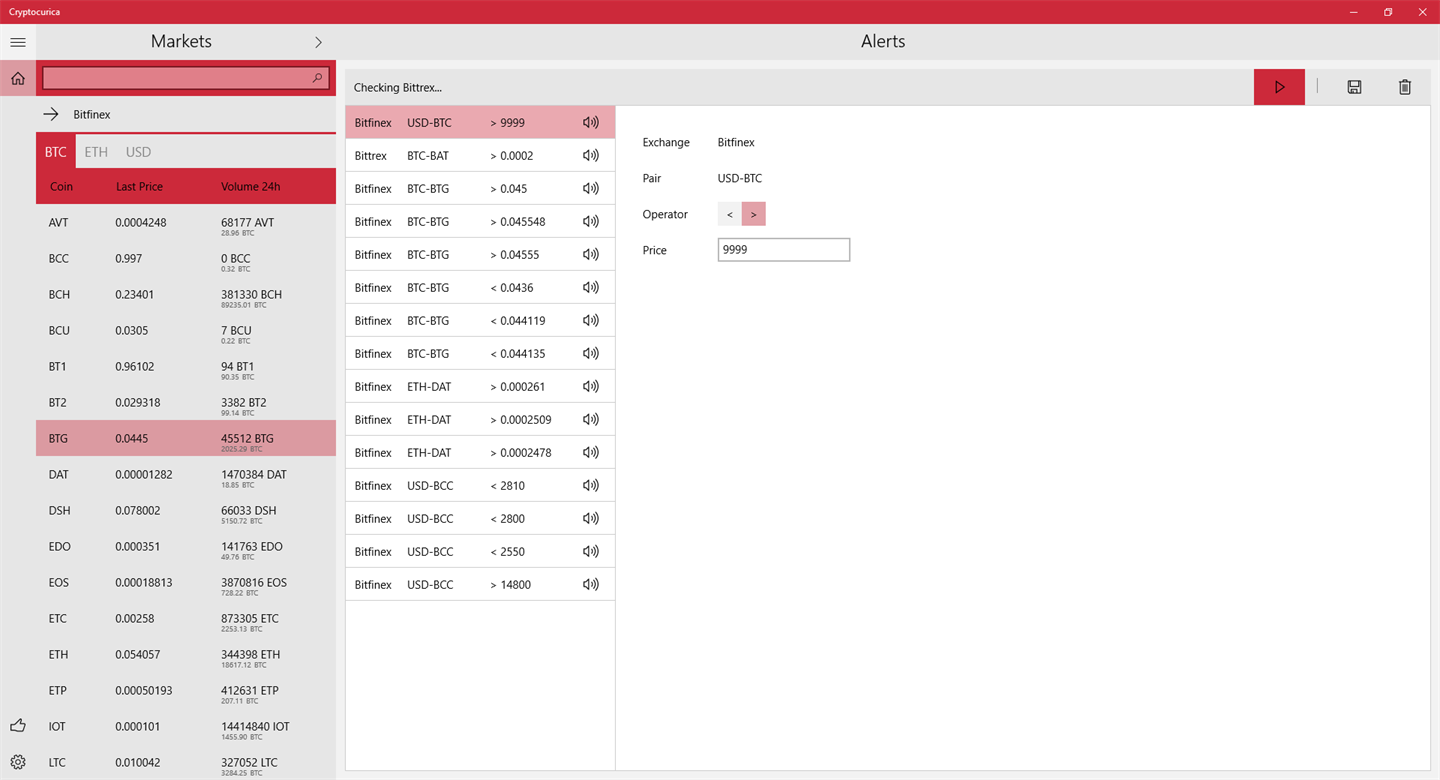Switch to the USD market tab
The image size is (1440, 780).
(138, 152)
